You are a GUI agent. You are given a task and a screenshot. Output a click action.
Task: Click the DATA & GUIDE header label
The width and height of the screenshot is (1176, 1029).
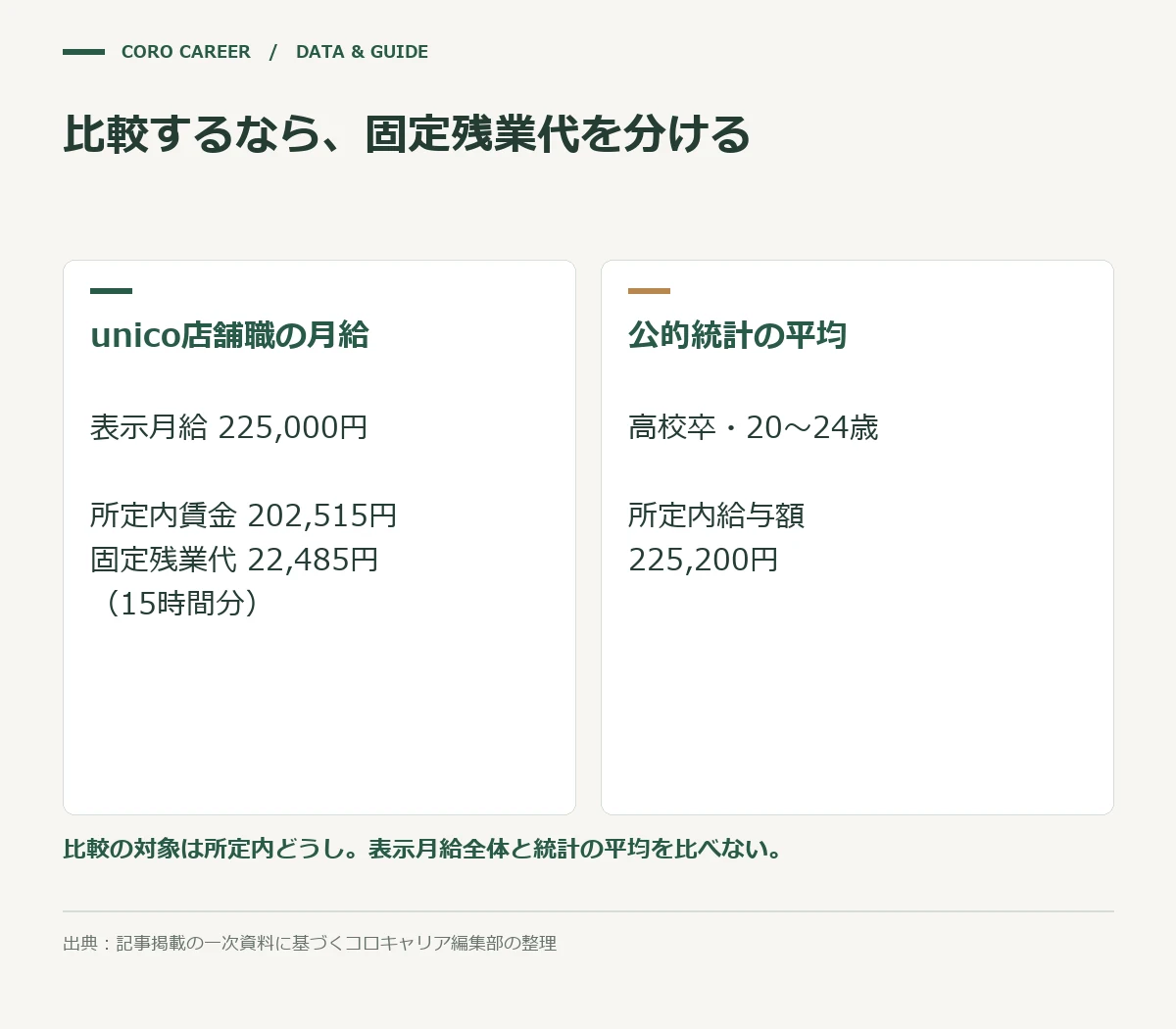[362, 52]
